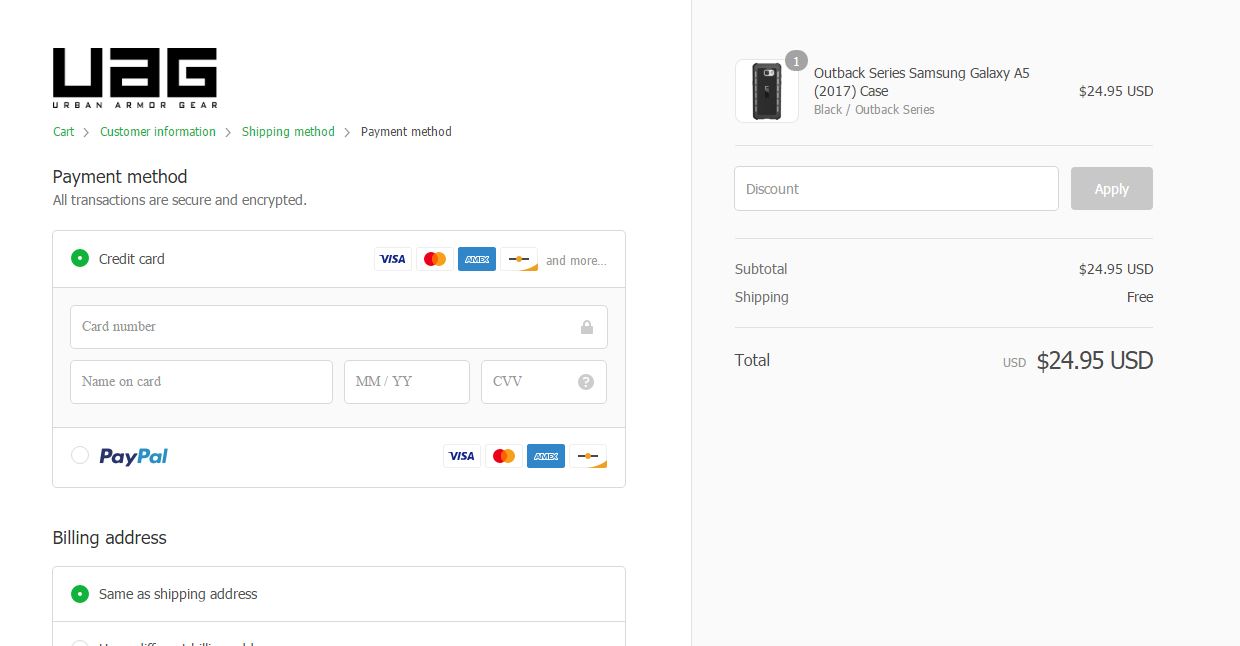Image resolution: width=1240 pixels, height=646 pixels.
Task: Click the Total $24.95 USD amount
Action: [1095, 361]
